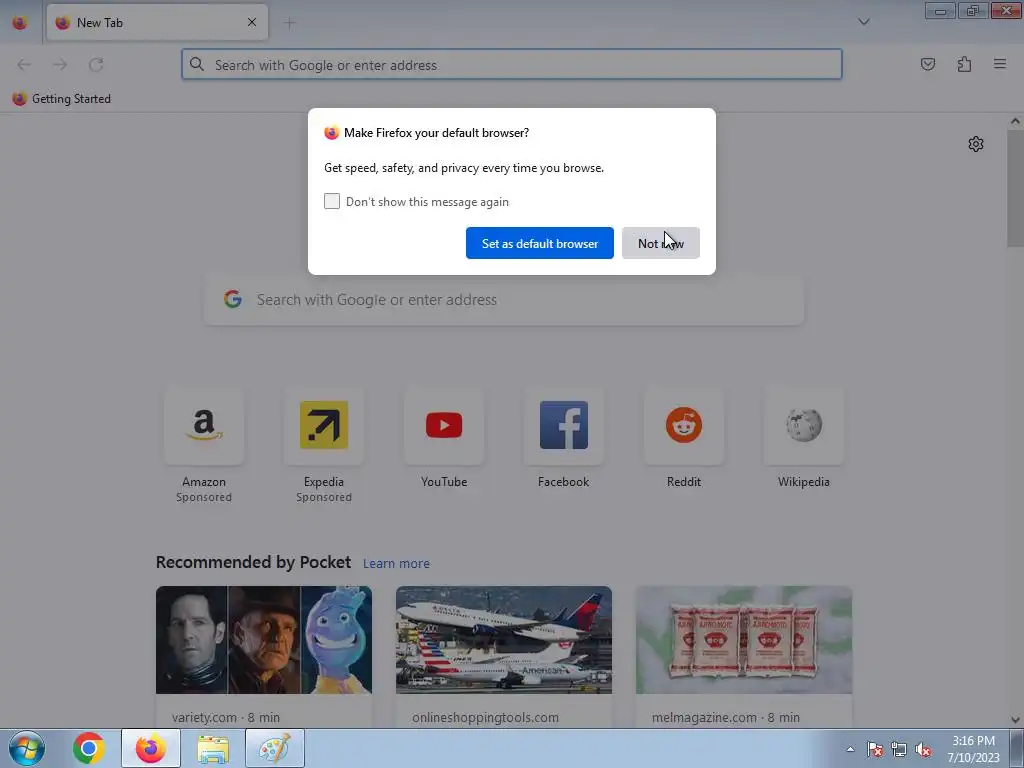Launch Chrome from the taskbar
This screenshot has height=768, width=1024.
point(89,748)
